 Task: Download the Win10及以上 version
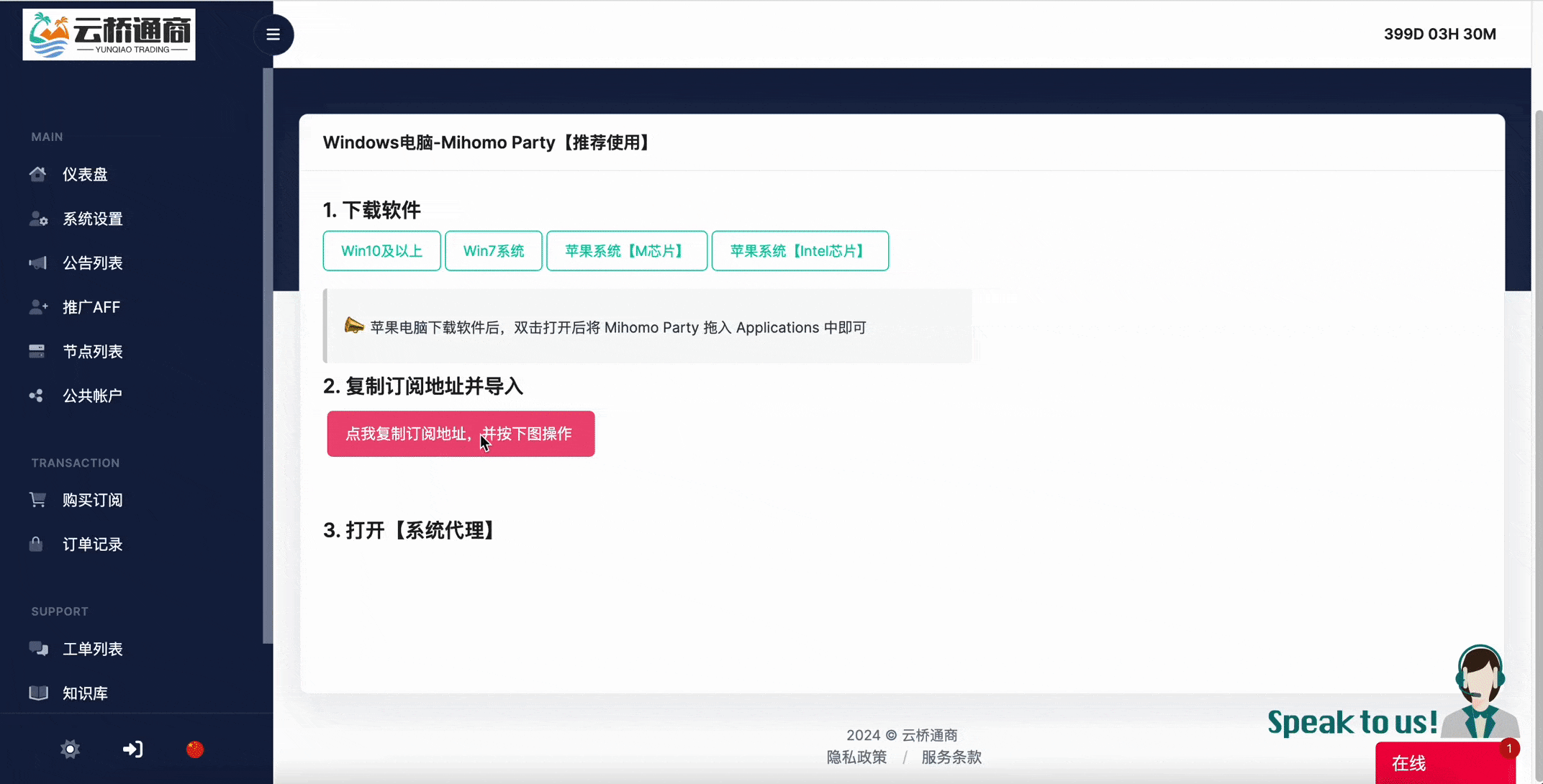pyautogui.click(x=381, y=250)
